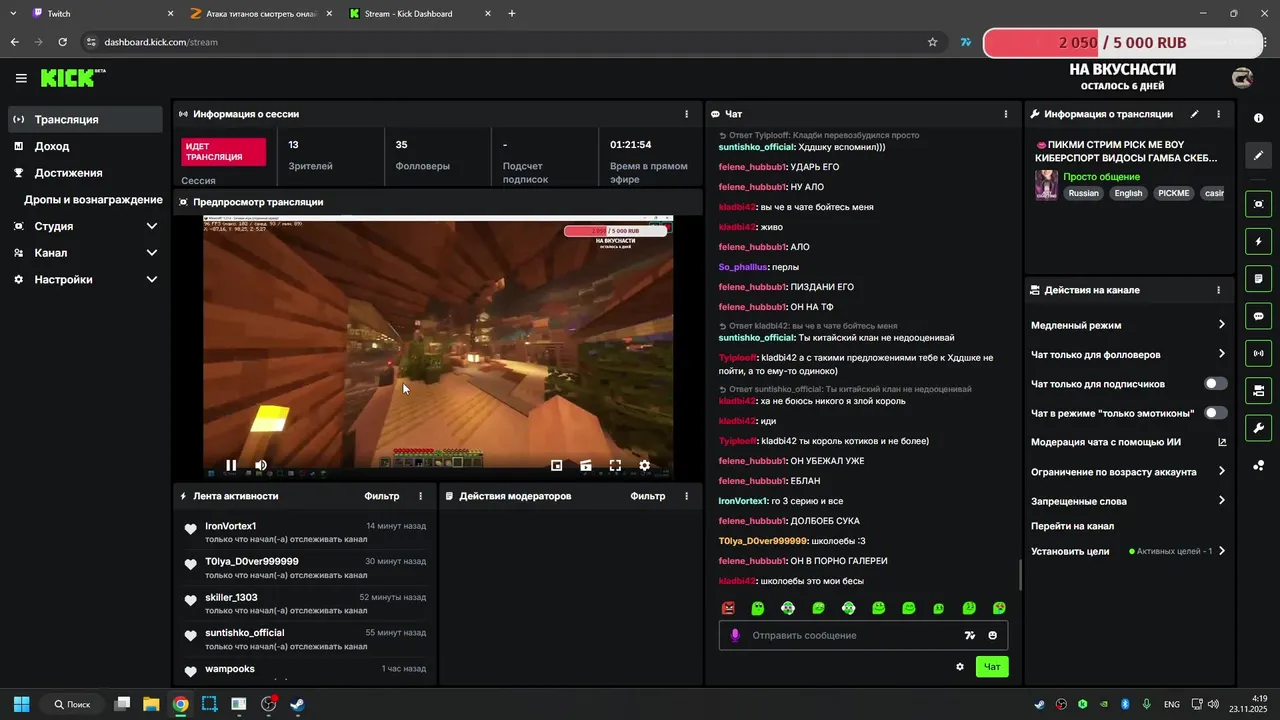The height and width of the screenshot is (720, 1280).
Task: Click the PICKME tag
Action: pyautogui.click(x=1173, y=193)
